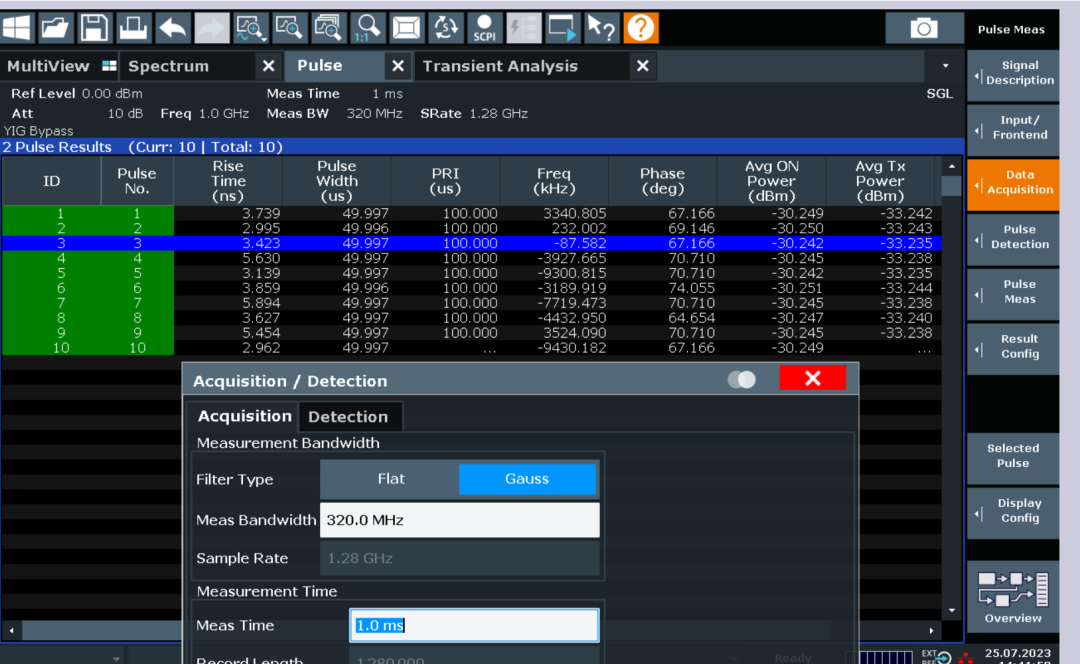
Task: Select pulse row with frequency 3340.805
Action: [x=472, y=214]
